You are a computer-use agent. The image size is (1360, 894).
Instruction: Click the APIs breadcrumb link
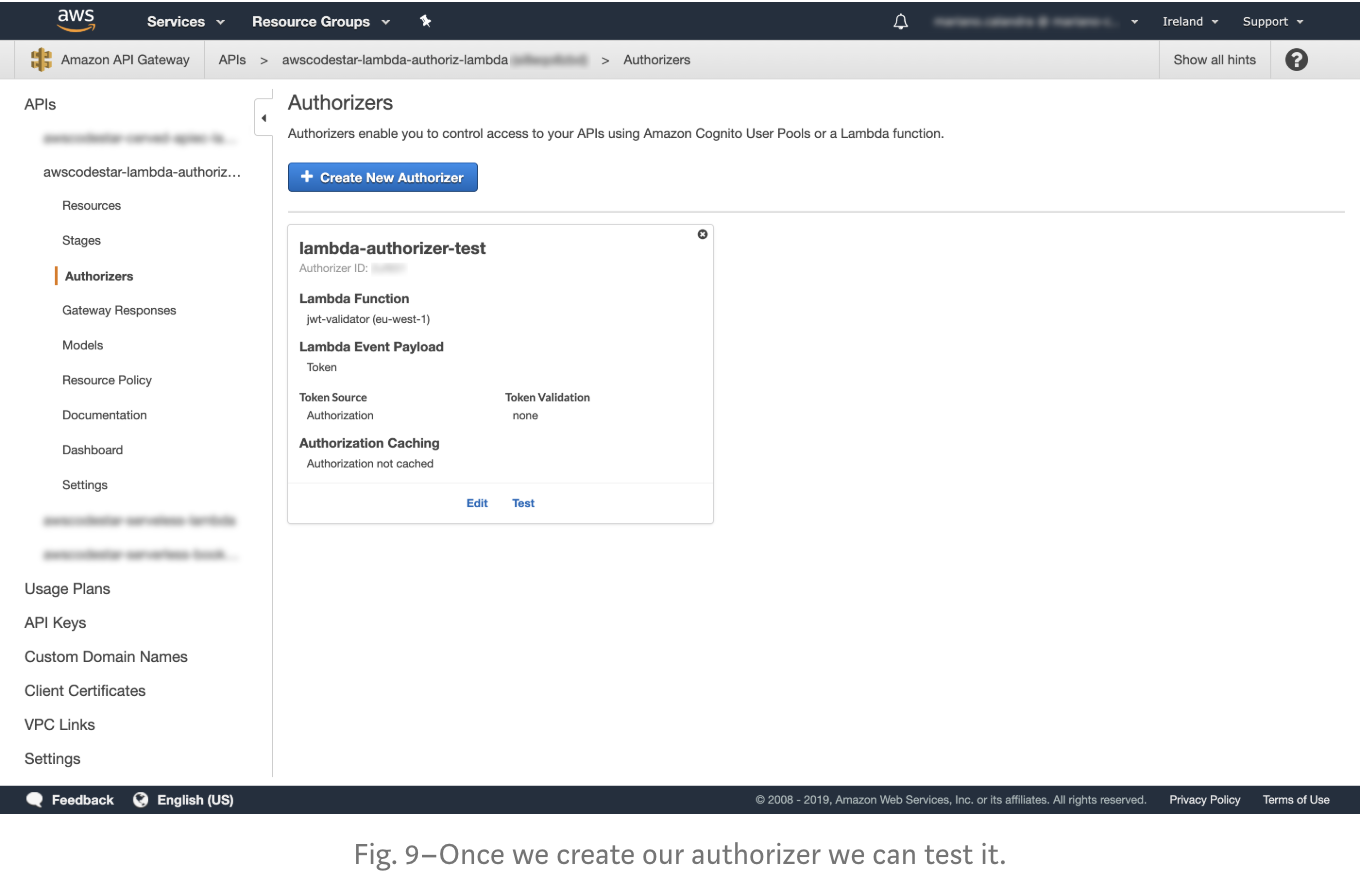tap(232, 60)
